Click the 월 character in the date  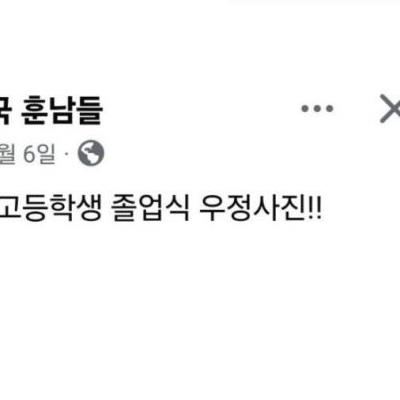pos(7,154)
